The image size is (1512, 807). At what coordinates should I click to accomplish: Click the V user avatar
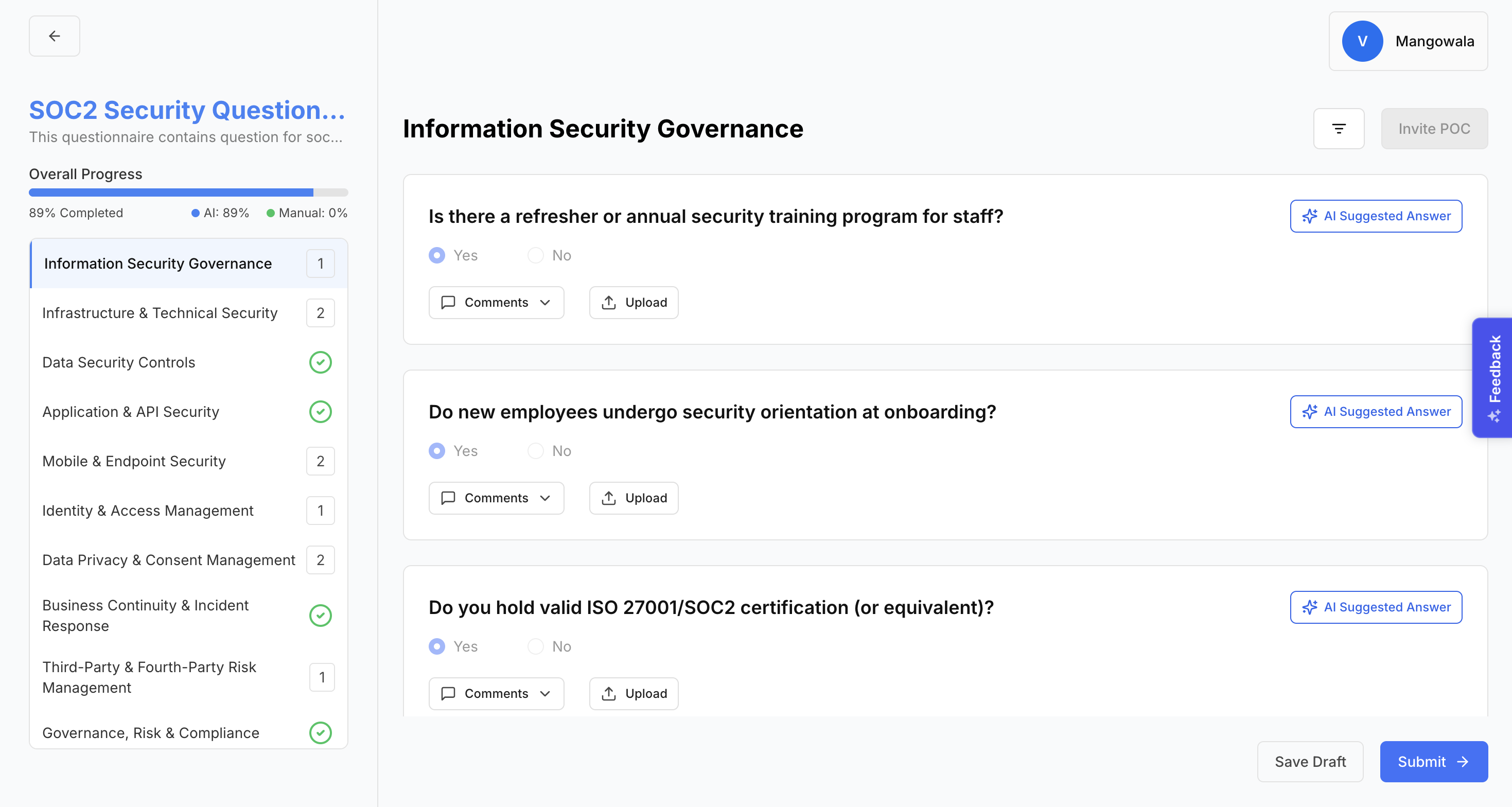click(1362, 41)
